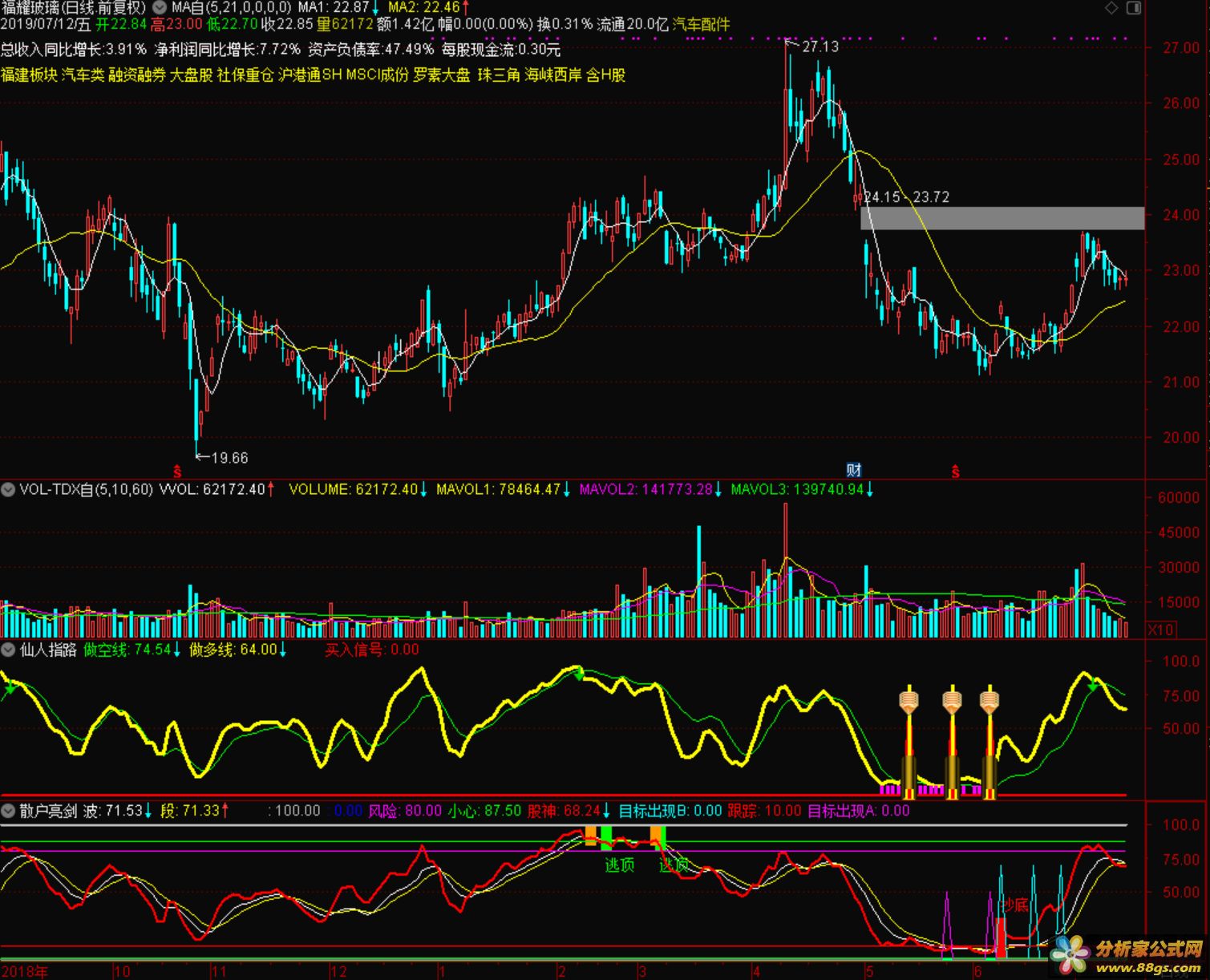Click the 19.66 low price label
Image resolution: width=1210 pixels, height=980 pixels.
pos(229,458)
